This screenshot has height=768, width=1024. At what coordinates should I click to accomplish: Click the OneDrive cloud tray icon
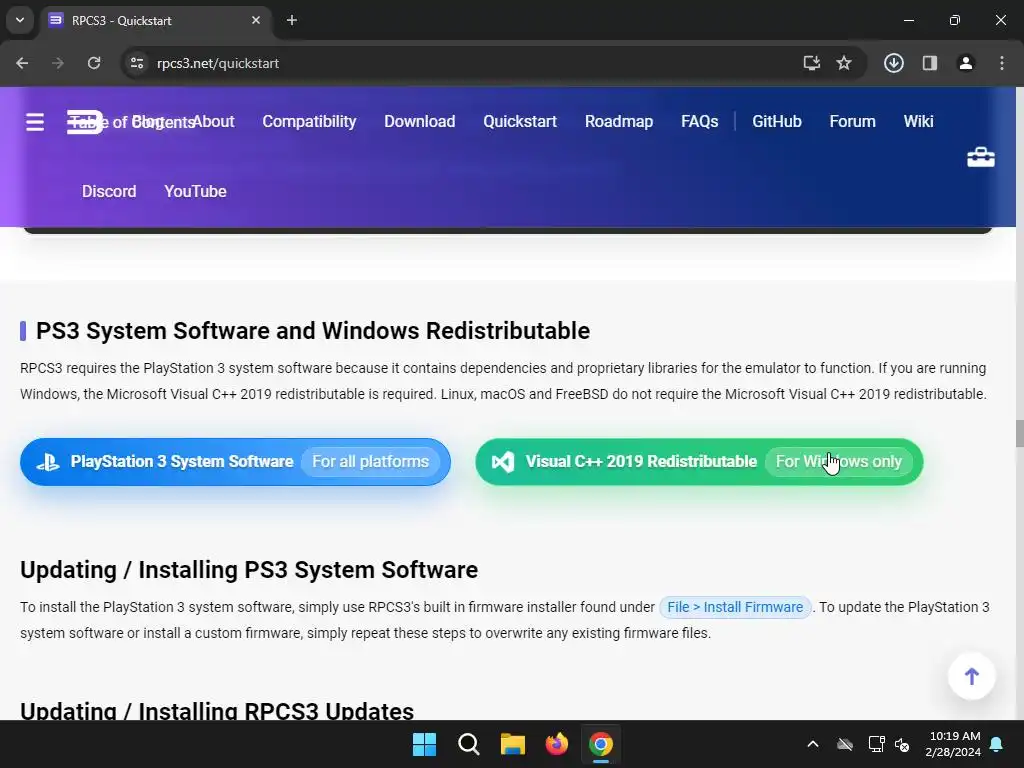tap(844, 744)
